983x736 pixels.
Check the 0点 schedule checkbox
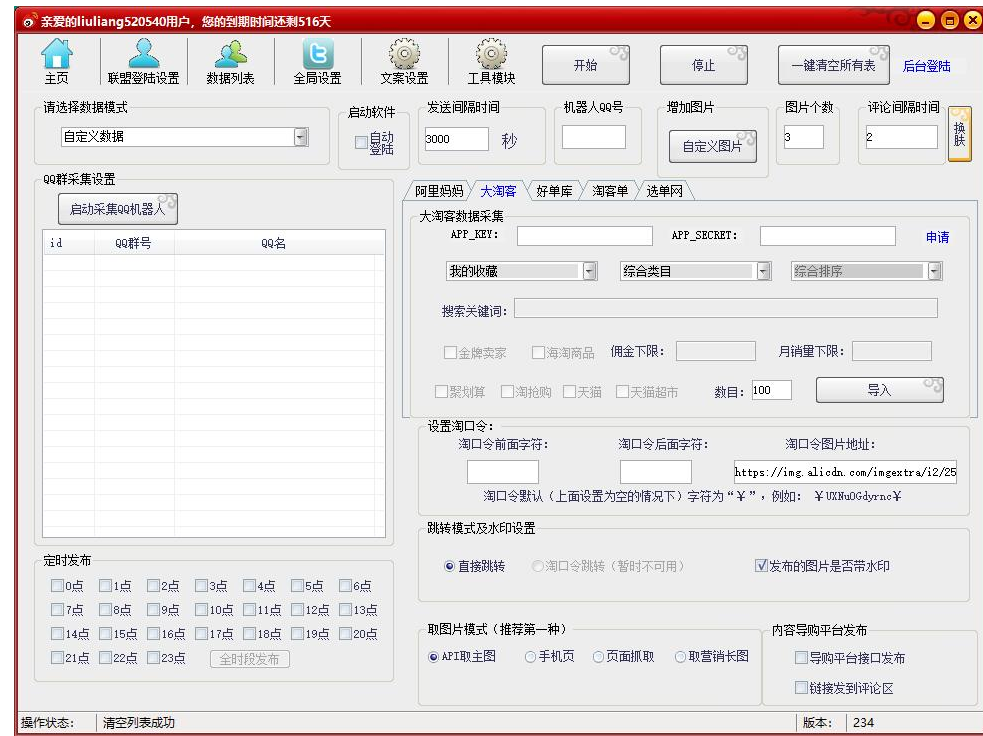pyautogui.click(x=57, y=586)
